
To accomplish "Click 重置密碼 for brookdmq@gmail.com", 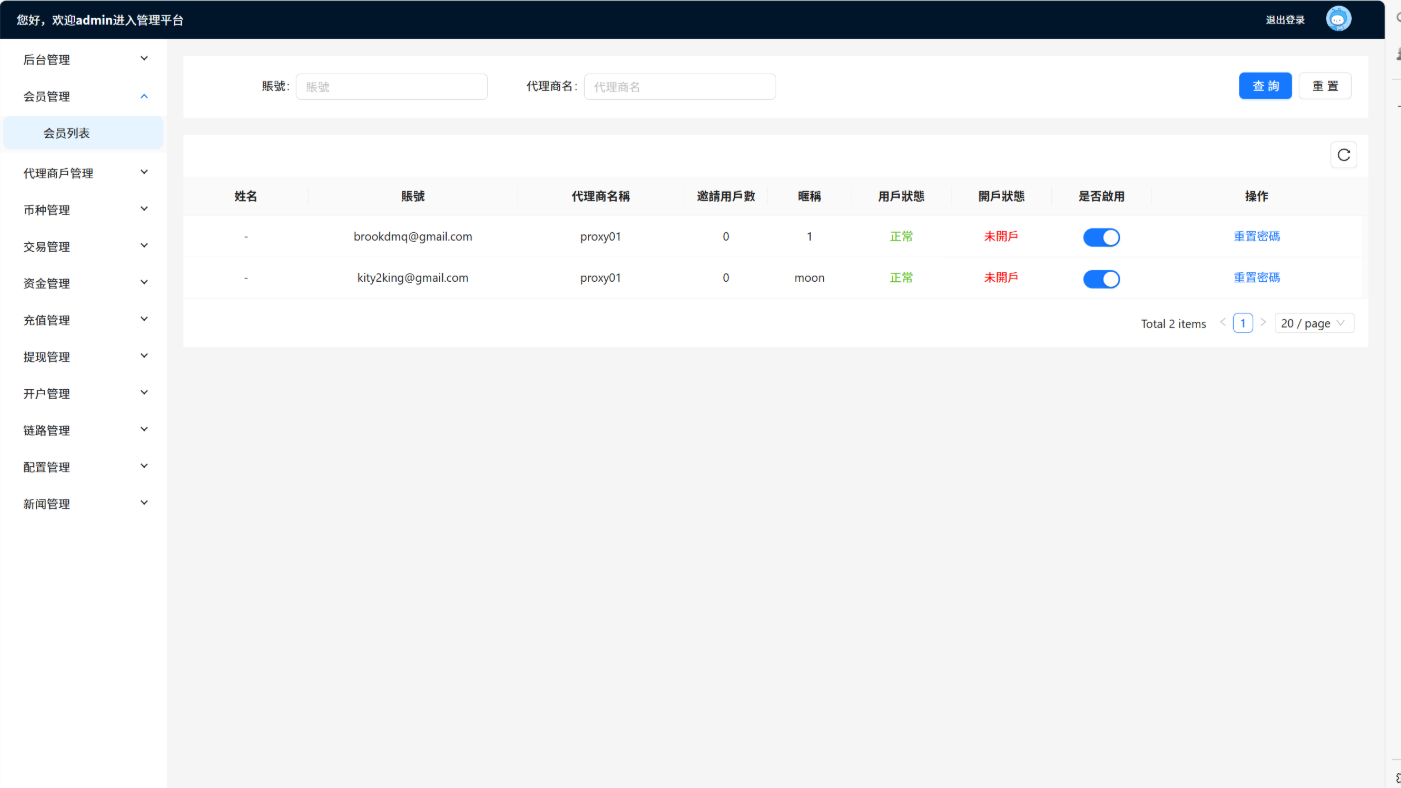I will coord(1256,237).
